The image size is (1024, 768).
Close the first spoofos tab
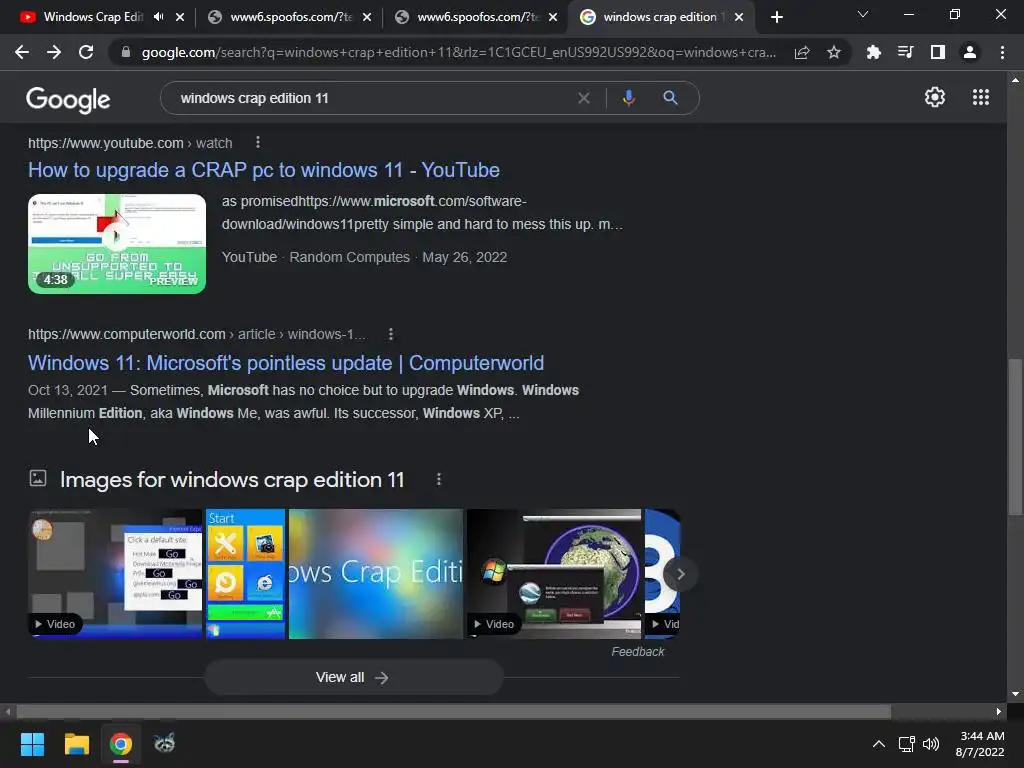tap(367, 17)
